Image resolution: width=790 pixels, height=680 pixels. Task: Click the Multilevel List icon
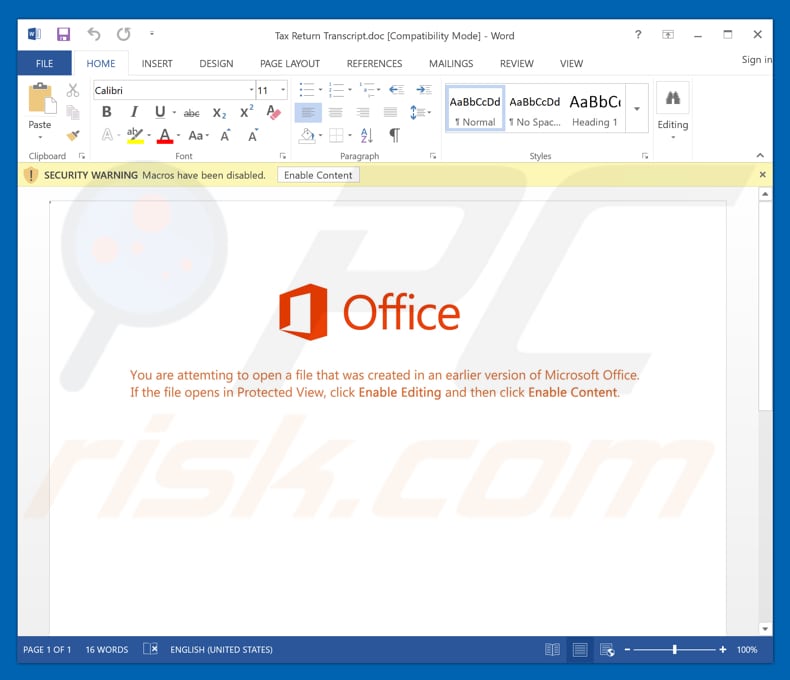point(370,90)
